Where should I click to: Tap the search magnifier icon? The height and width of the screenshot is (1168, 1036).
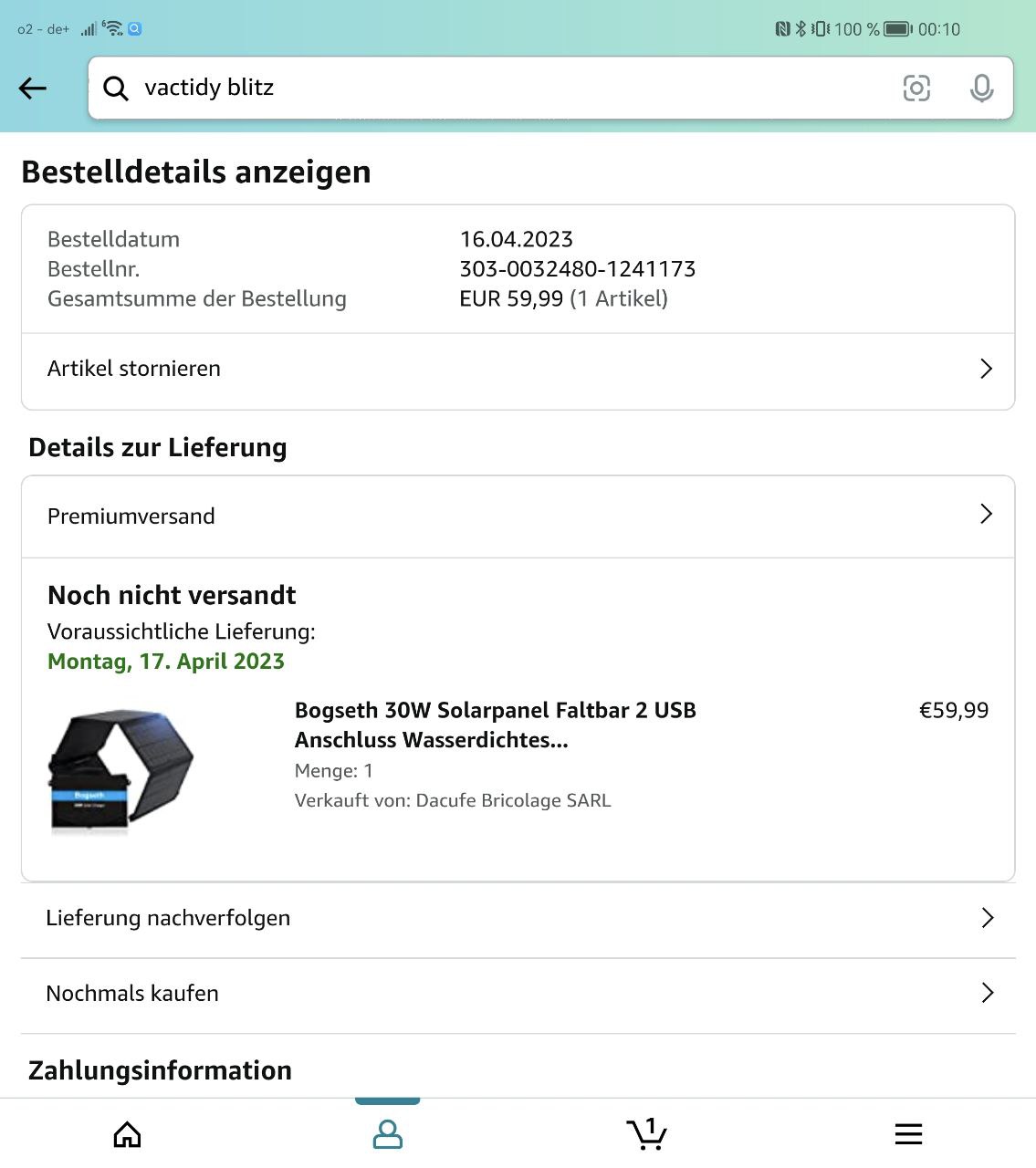[x=116, y=89]
